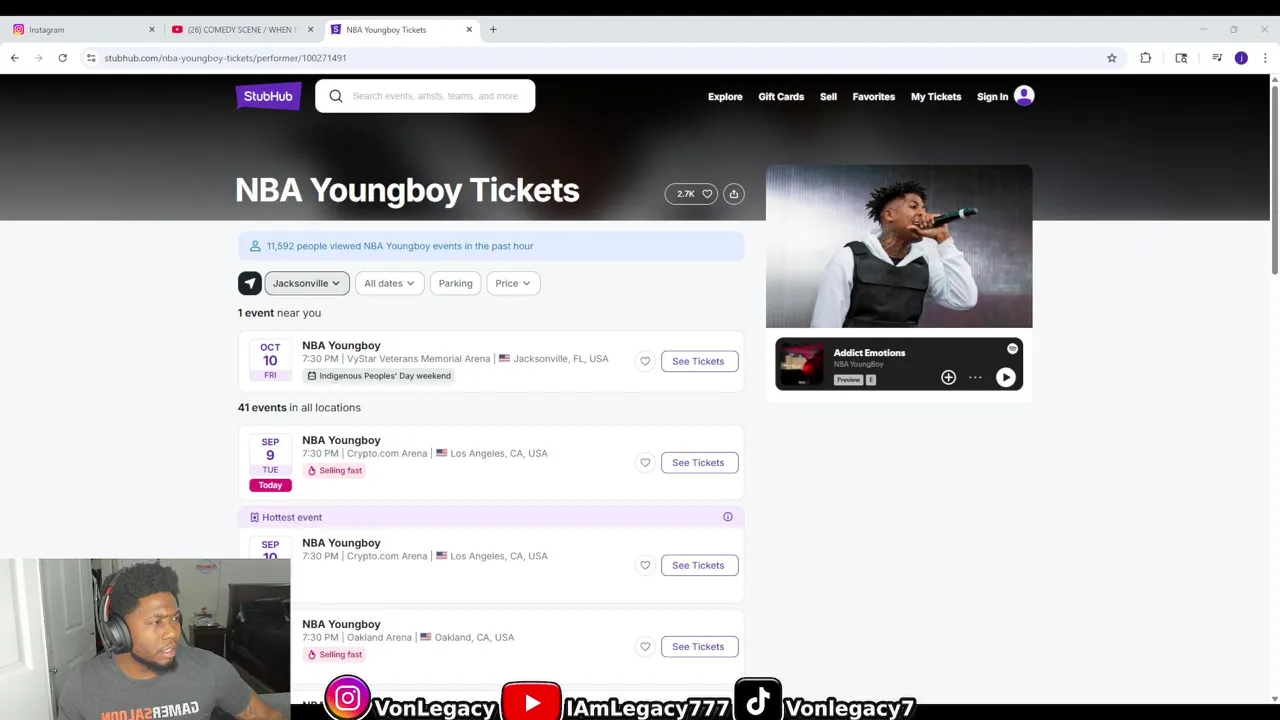This screenshot has width=1280, height=720.
Task: Click the Oakland NBA Youngboy event title
Action: point(341,624)
